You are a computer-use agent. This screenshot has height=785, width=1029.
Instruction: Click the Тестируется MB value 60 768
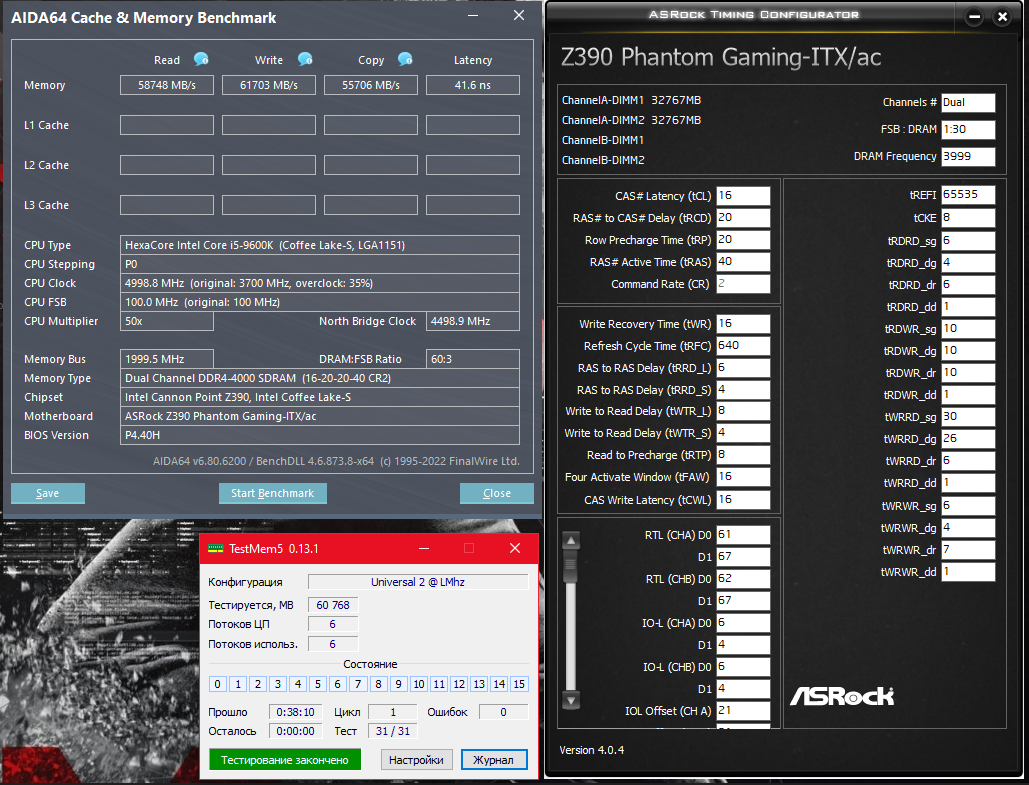point(333,605)
